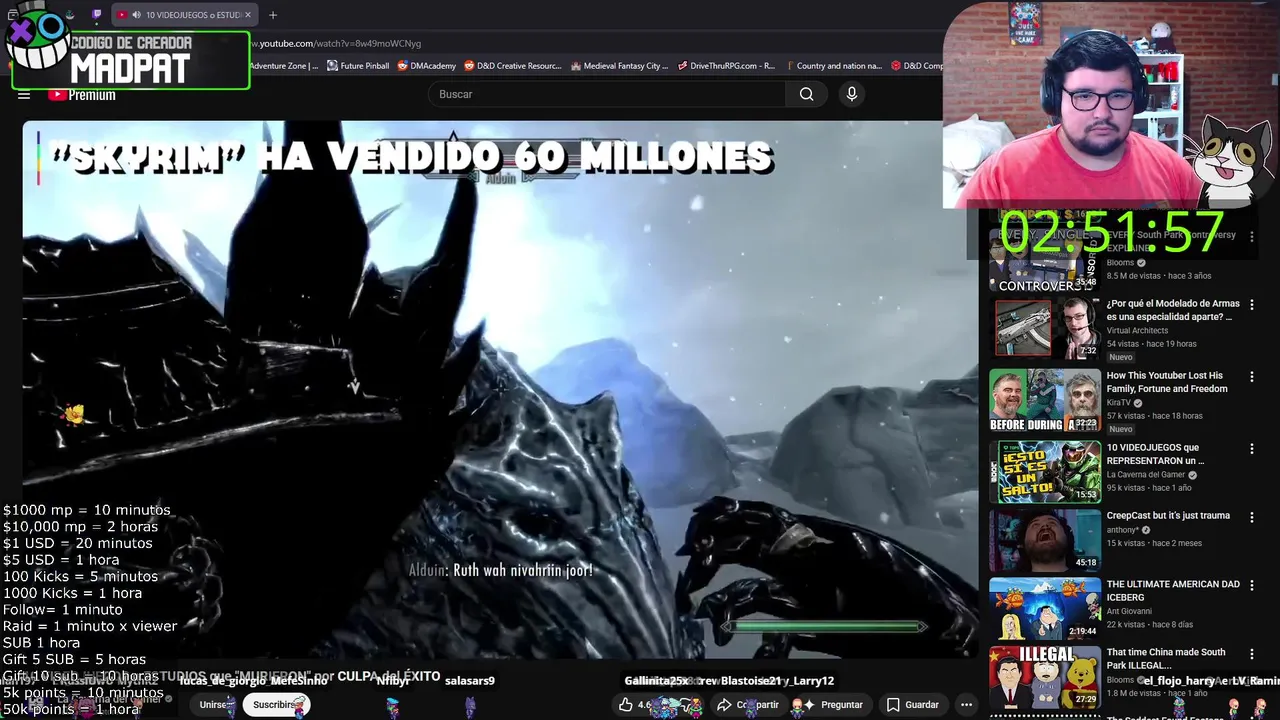Focus the Buscar search field

tap(607, 94)
